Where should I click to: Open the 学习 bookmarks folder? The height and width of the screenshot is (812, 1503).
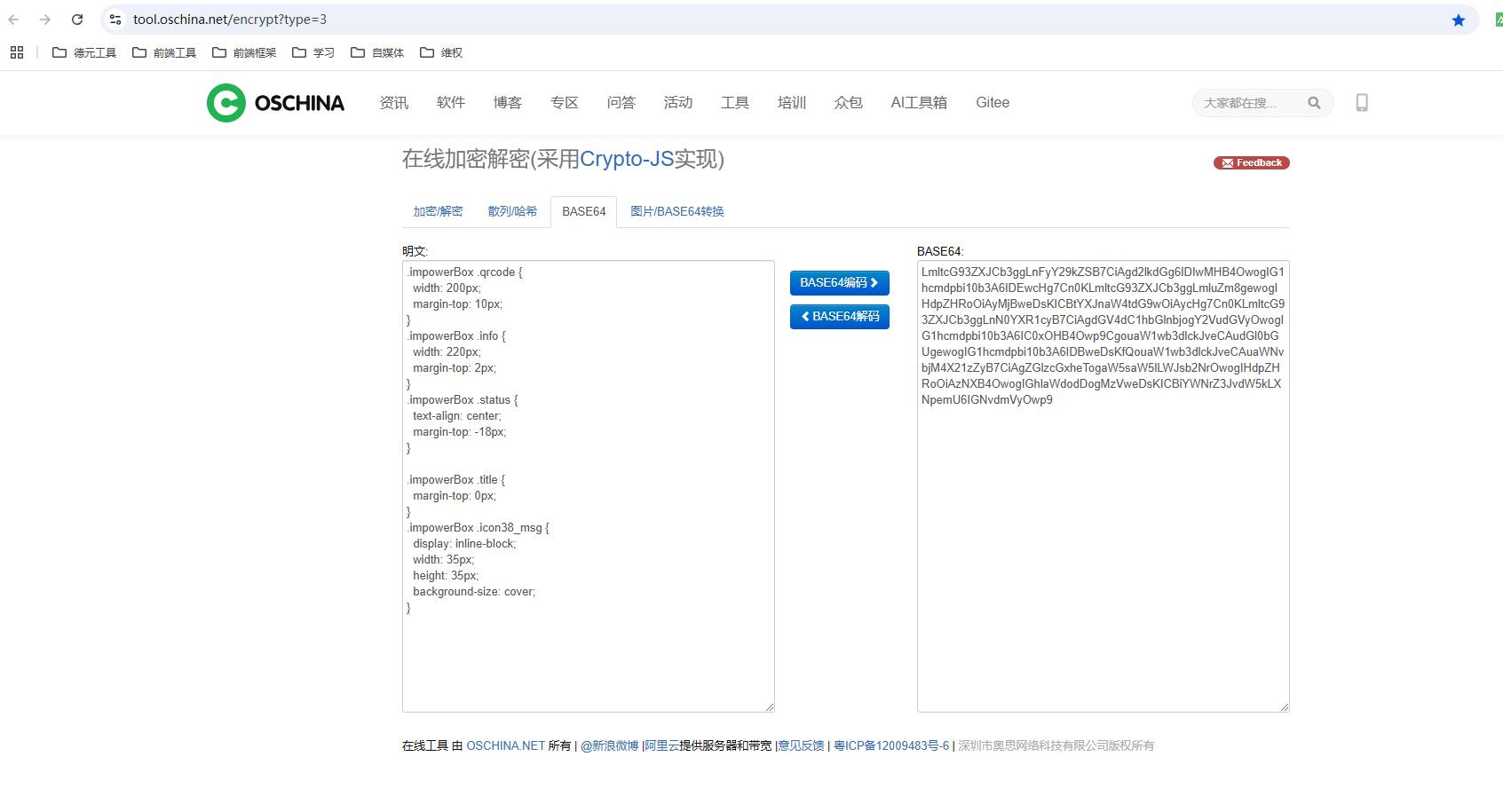point(313,52)
